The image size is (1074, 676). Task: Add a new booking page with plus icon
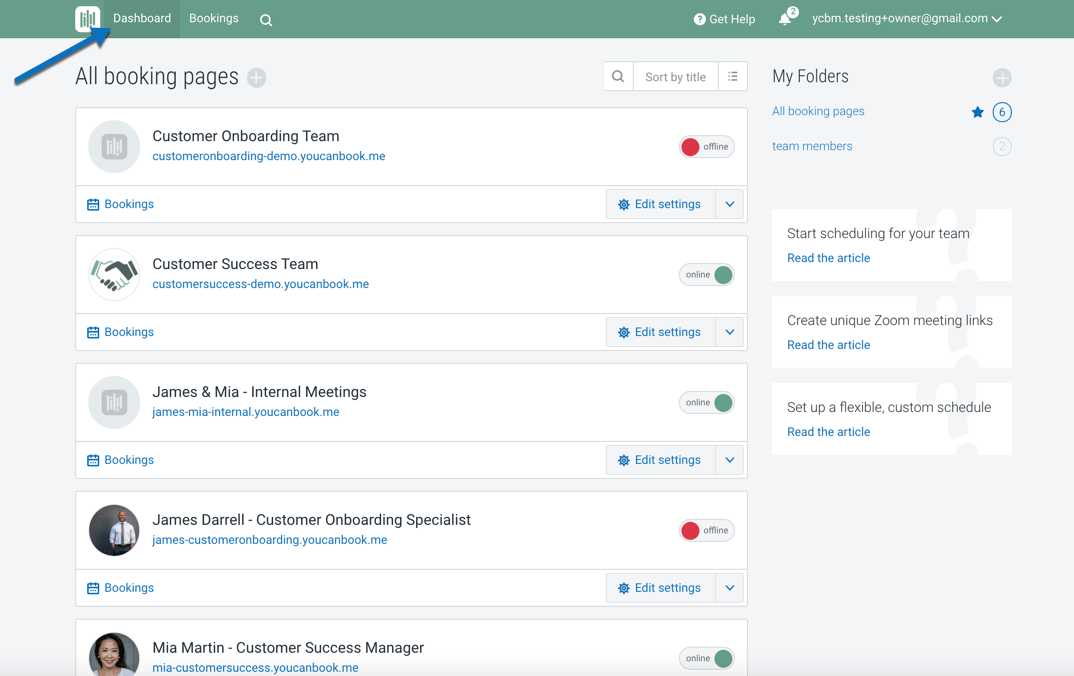point(257,78)
